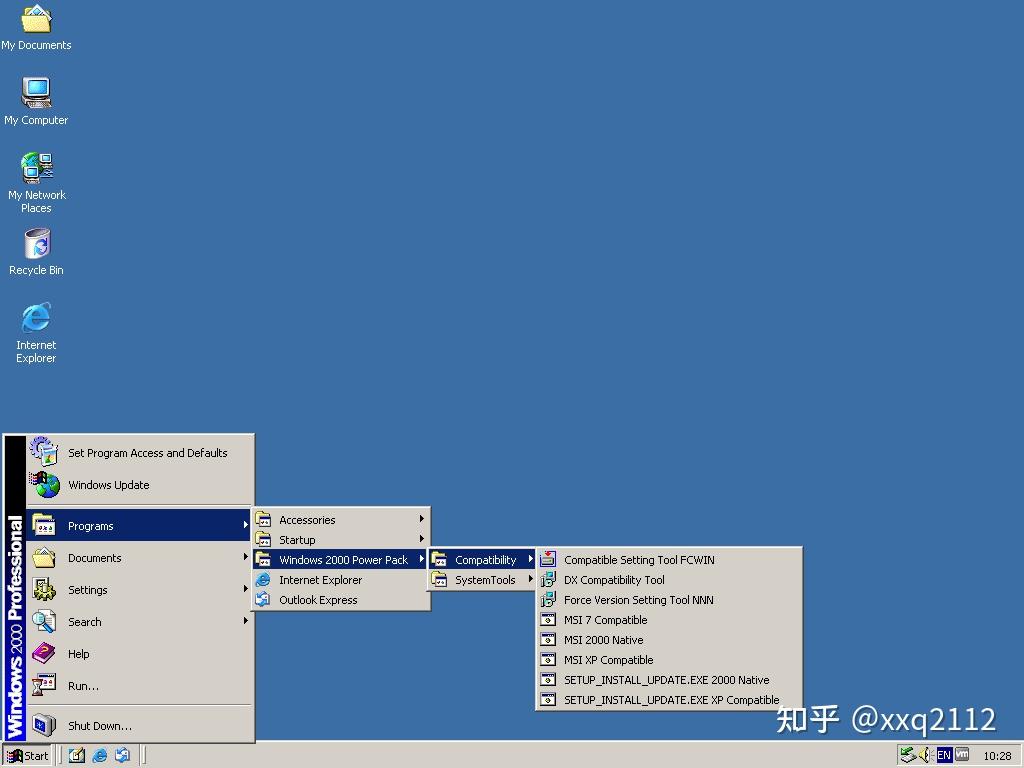Launch Internet Explorer from quick launch bar

pos(100,755)
